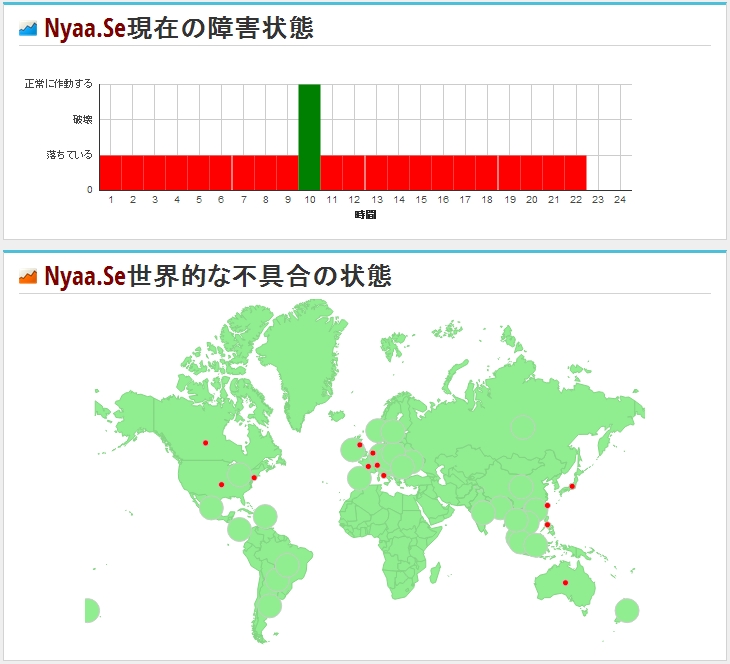Click the green bar at hour 10
Image resolution: width=730 pixels, height=664 pixels.
(309, 137)
